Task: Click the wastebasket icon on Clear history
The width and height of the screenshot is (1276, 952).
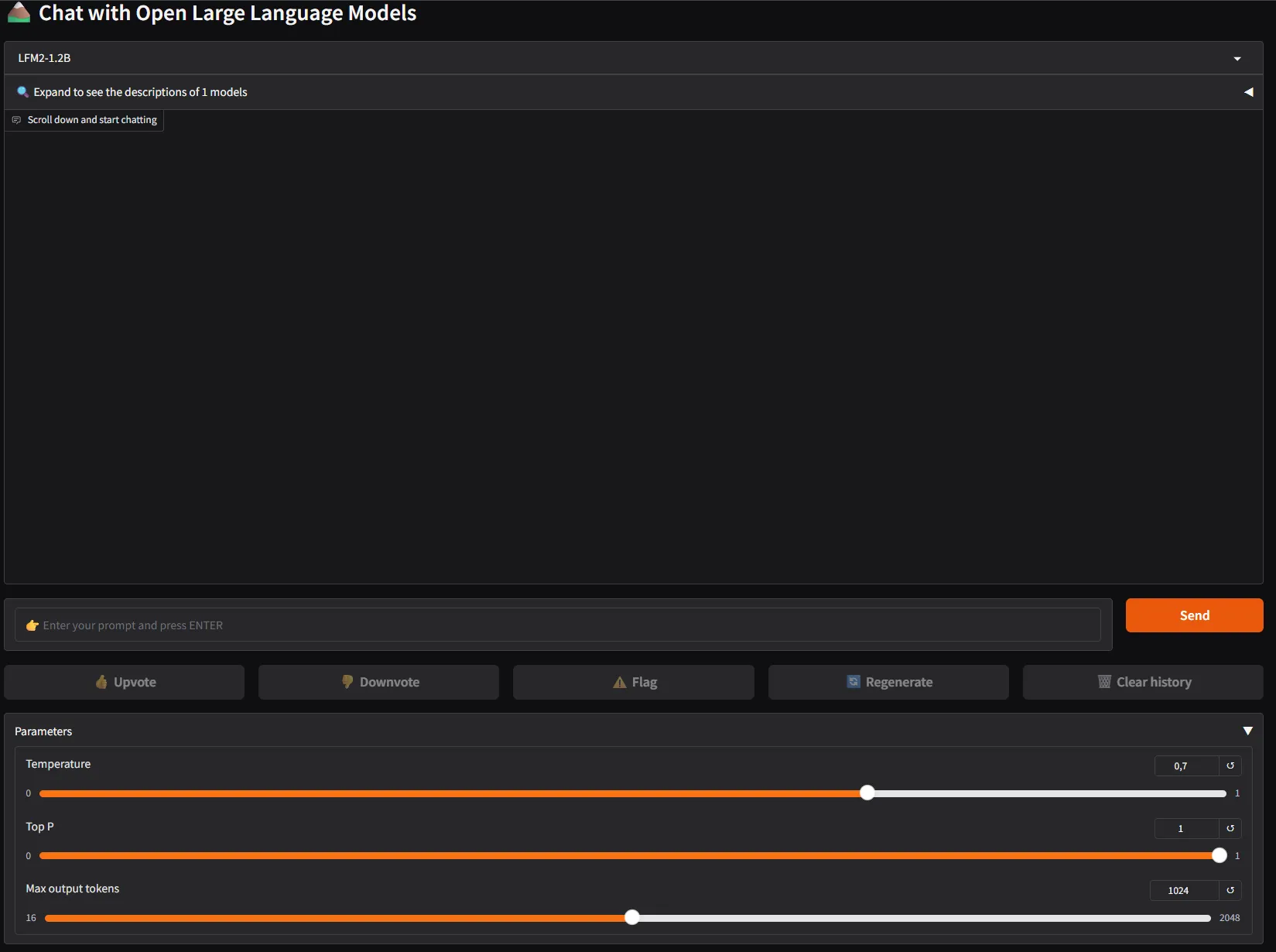Action: [1104, 682]
